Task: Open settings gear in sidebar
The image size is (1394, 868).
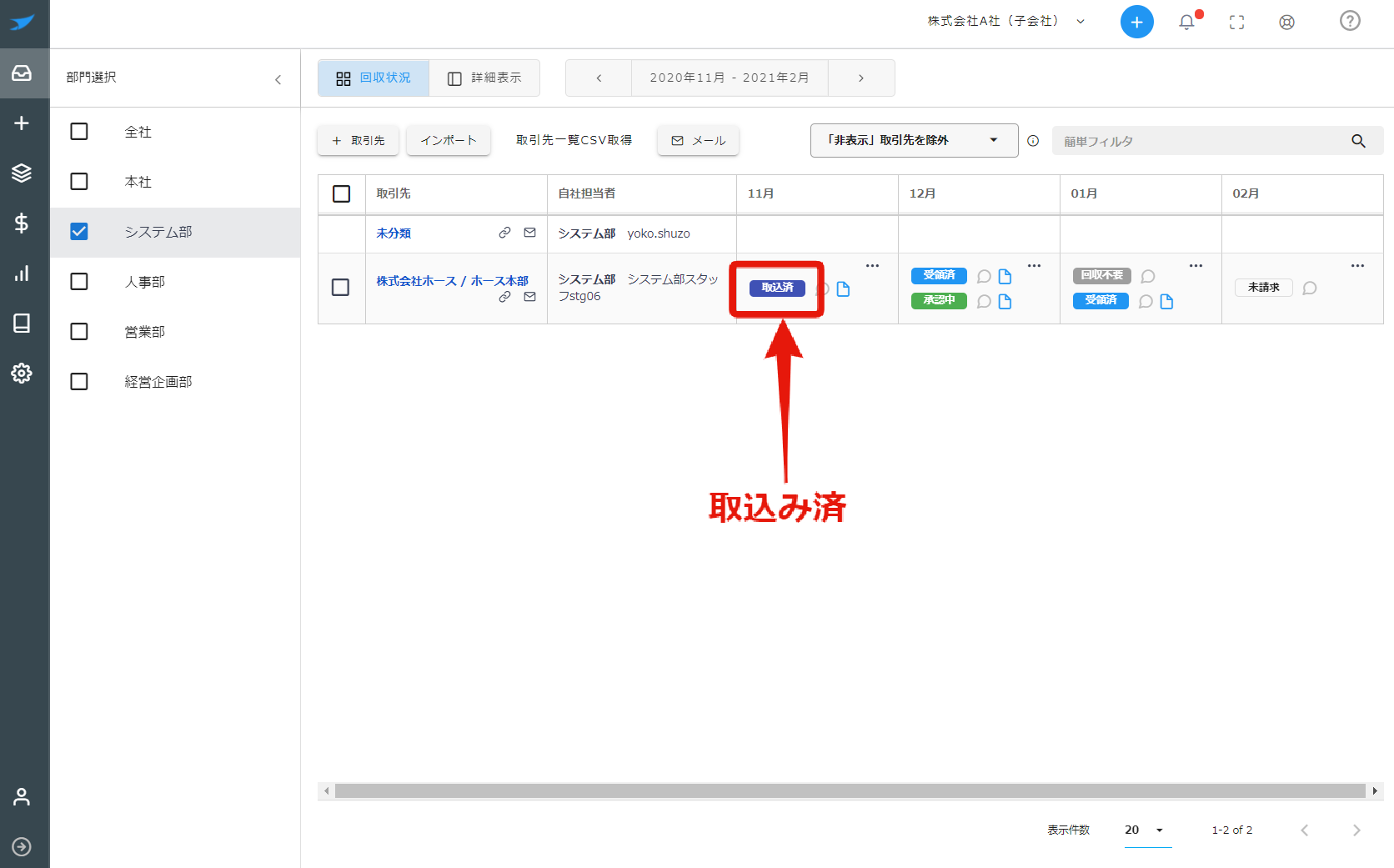Action: (22, 373)
